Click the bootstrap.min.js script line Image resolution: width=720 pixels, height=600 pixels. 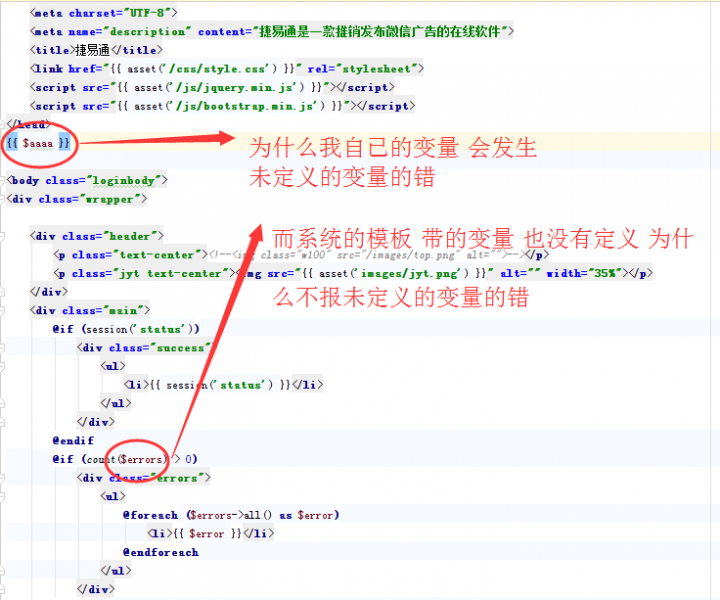pos(222,106)
